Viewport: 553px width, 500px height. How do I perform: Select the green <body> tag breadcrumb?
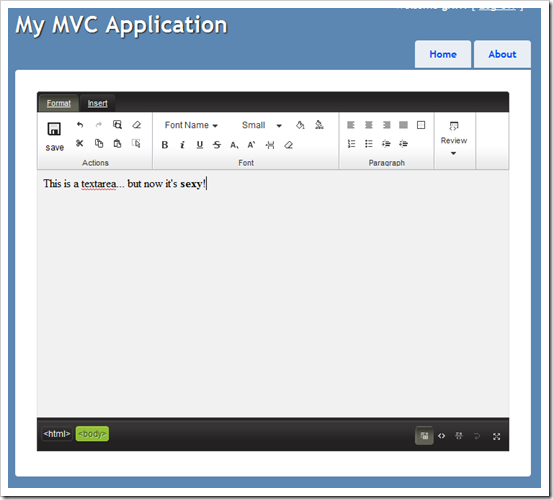tap(92, 434)
